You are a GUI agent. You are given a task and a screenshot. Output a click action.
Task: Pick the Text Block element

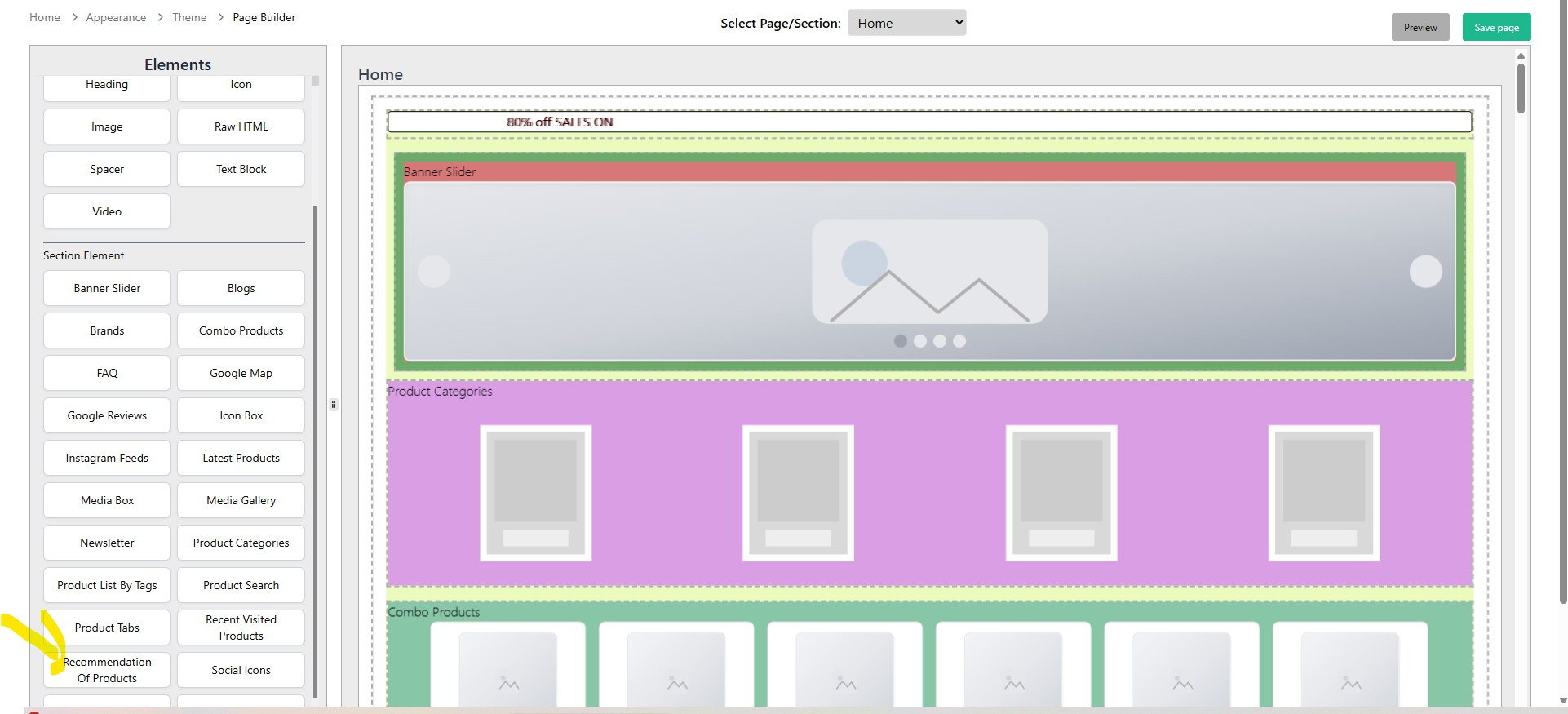[x=241, y=169]
